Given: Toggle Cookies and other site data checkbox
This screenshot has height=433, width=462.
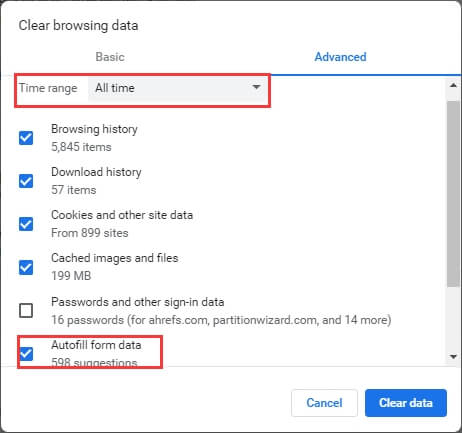Looking at the screenshot, I should 26,224.
